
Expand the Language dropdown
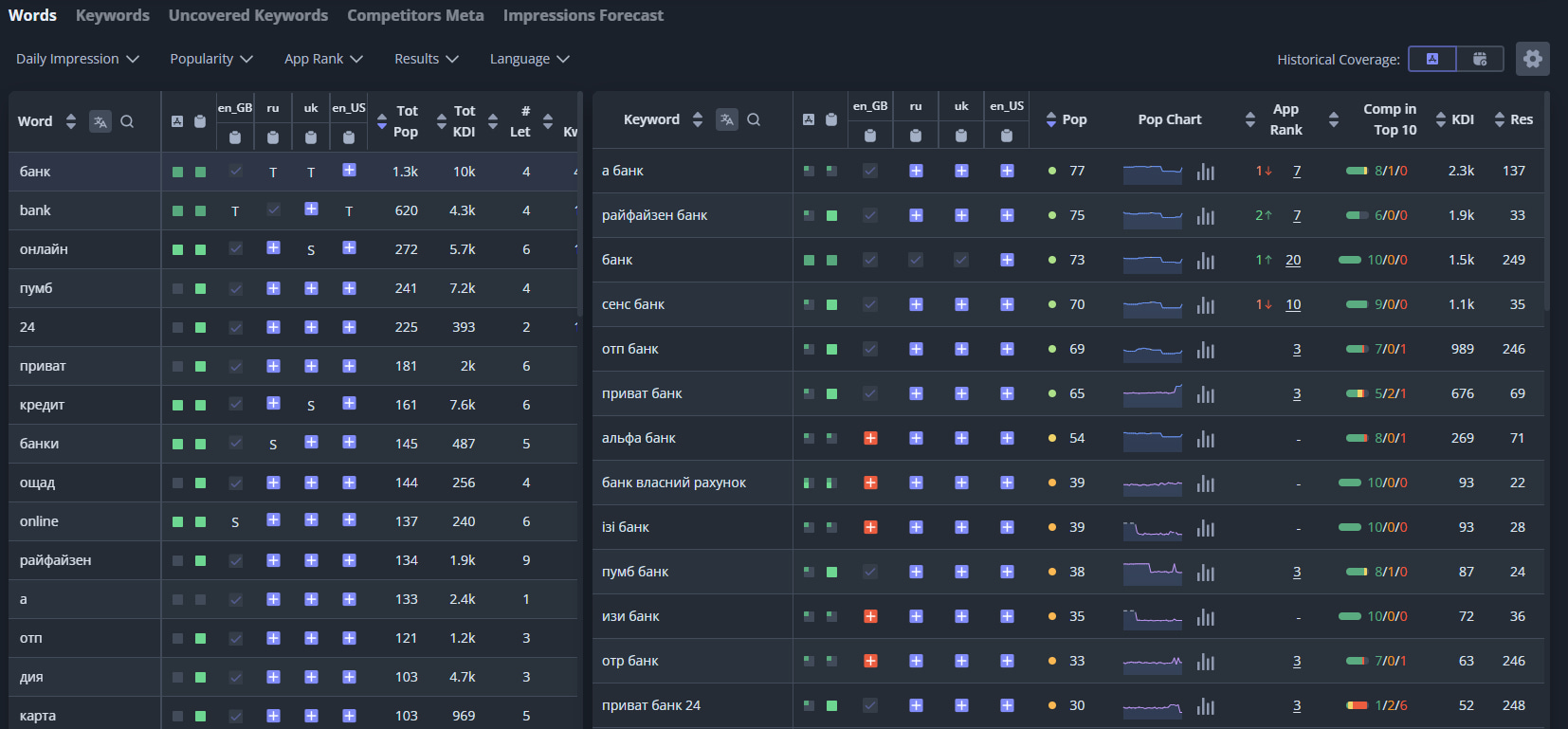[530, 59]
